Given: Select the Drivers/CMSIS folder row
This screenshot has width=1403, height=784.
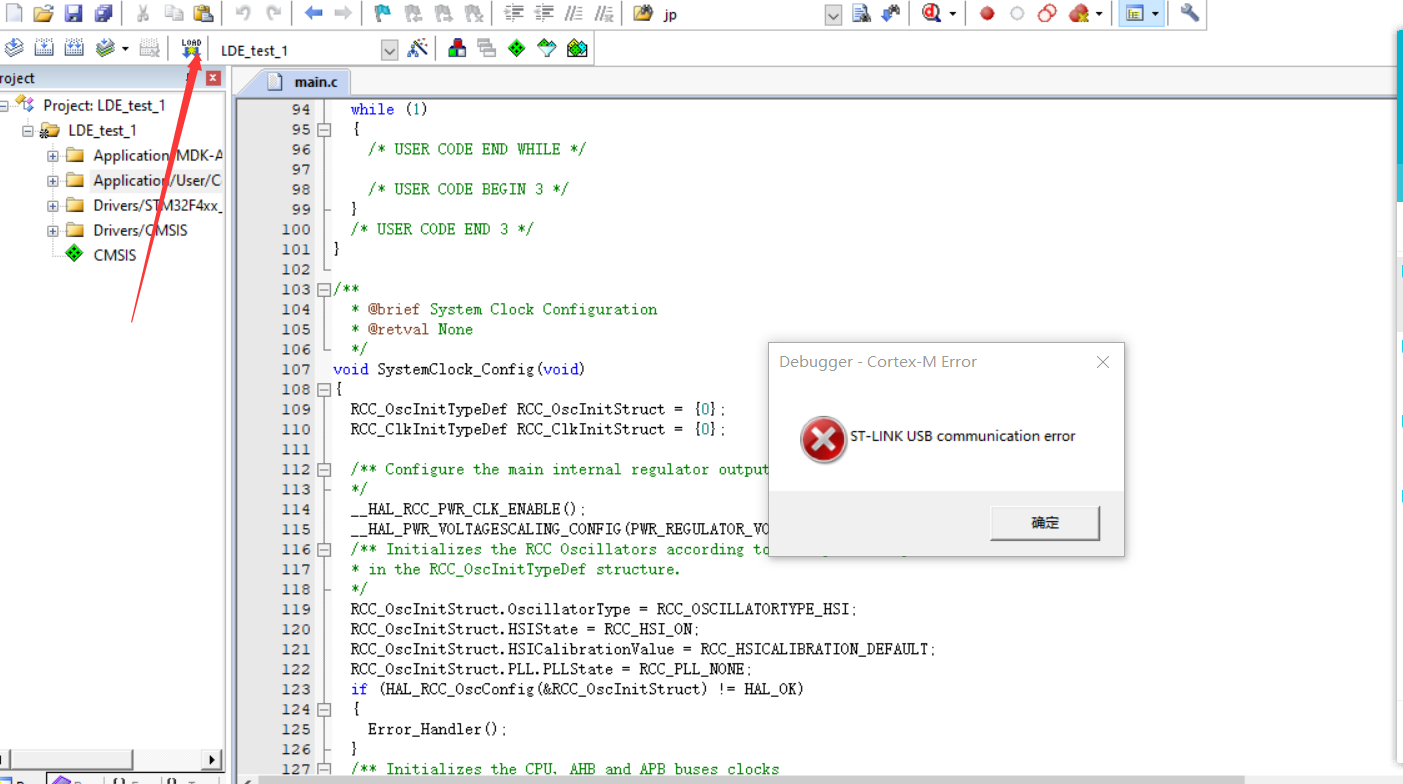Looking at the screenshot, I should click(140, 230).
